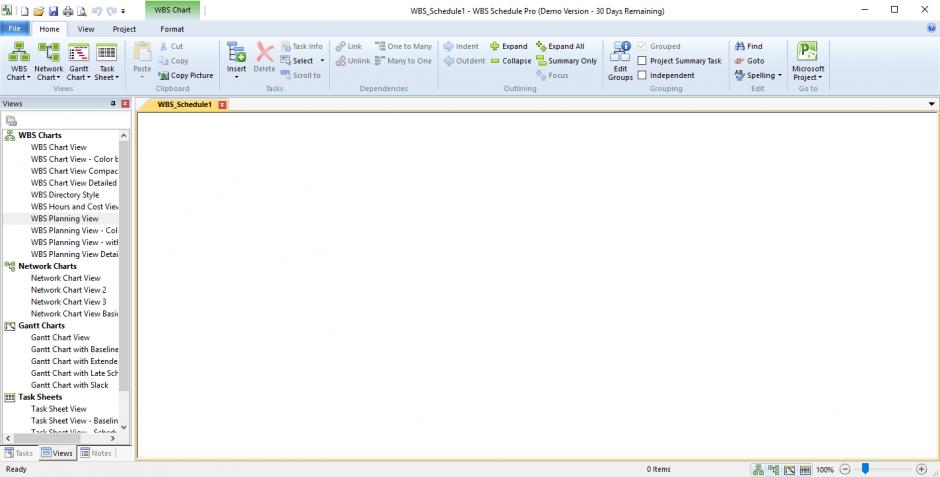
Task: Select the WBS Chart contextual tab
Action: tap(173, 10)
